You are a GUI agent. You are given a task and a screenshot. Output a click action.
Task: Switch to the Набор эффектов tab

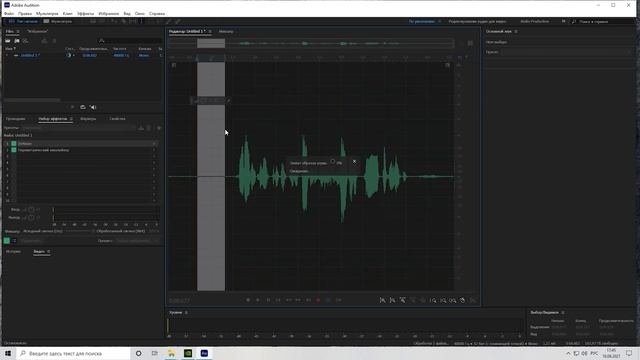(x=53, y=119)
